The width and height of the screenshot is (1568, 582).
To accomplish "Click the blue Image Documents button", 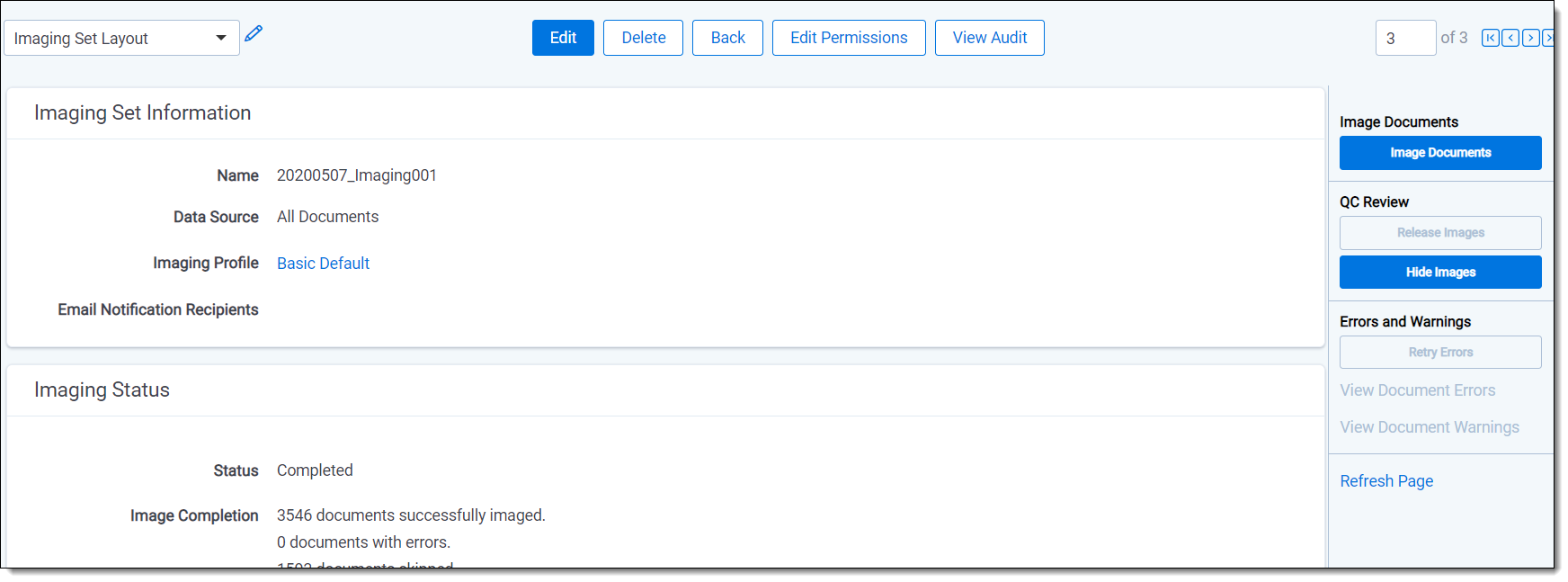I will pyautogui.click(x=1439, y=153).
